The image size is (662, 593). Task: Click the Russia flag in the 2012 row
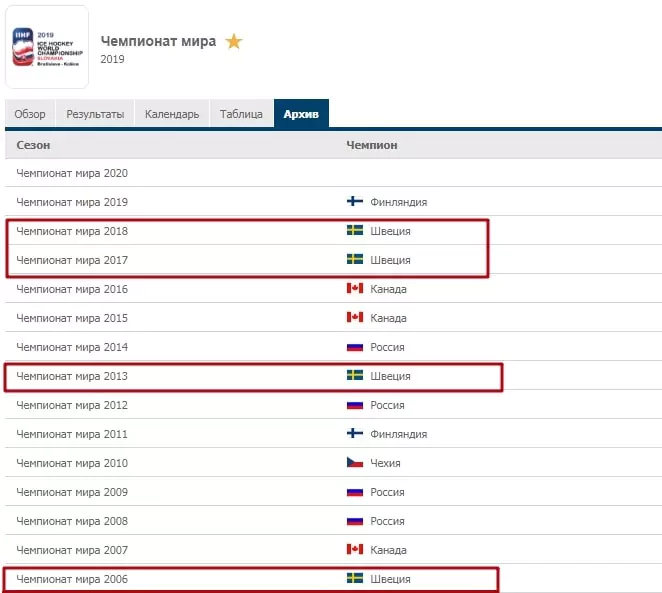355,405
